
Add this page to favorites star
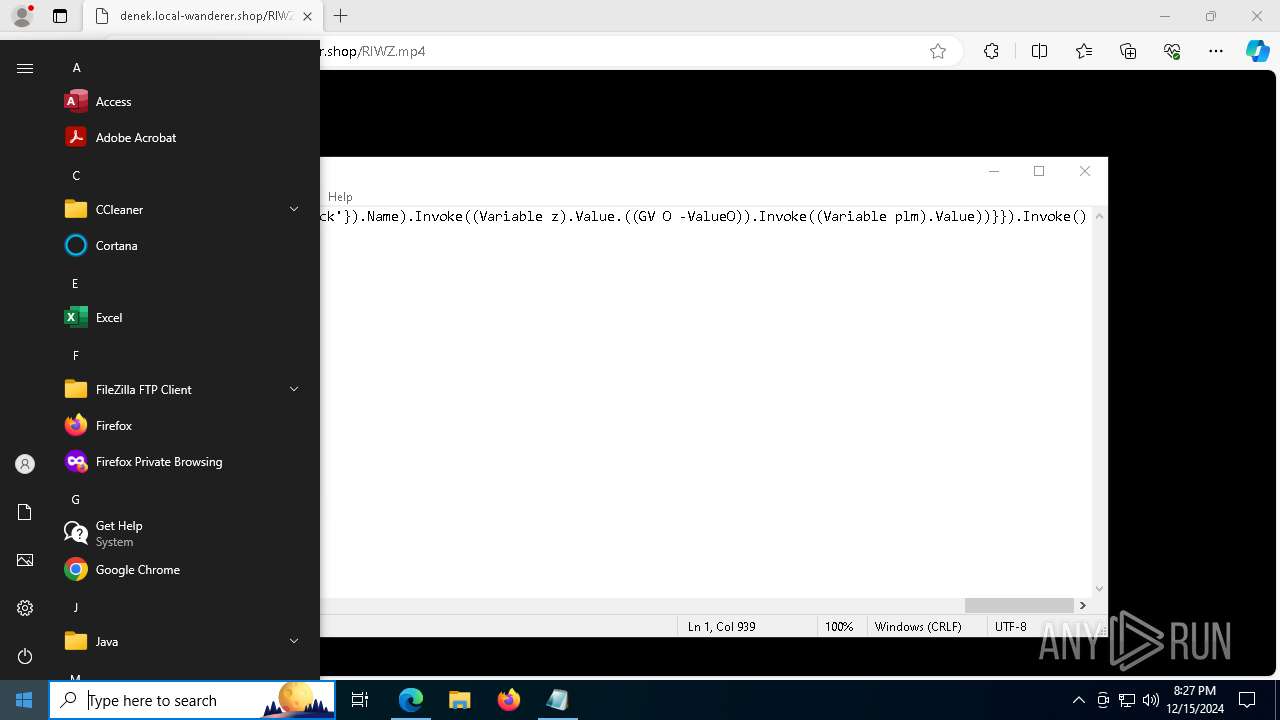(938, 51)
